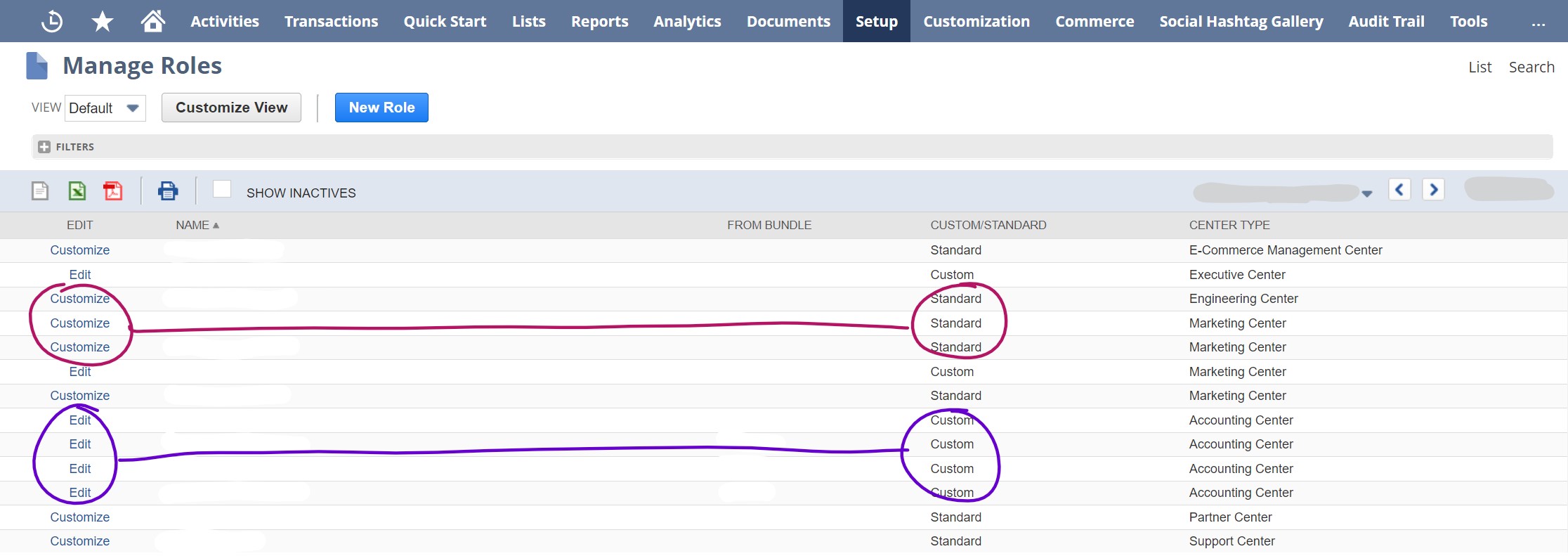Viewport: 1568px width, 556px height.
Task: Open the View Default dropdown
Action: tap(105, 108)
